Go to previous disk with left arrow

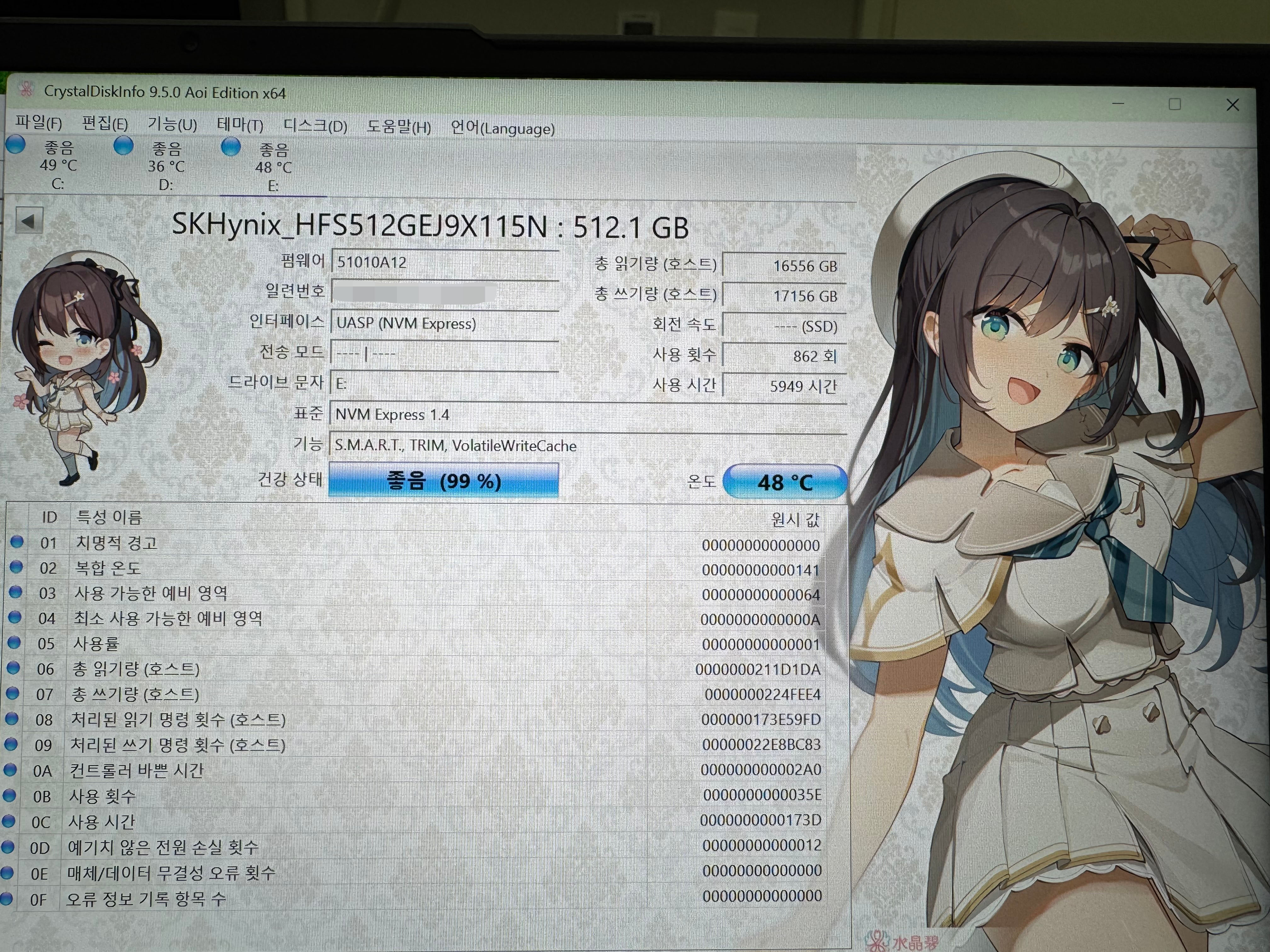point(29,221)
